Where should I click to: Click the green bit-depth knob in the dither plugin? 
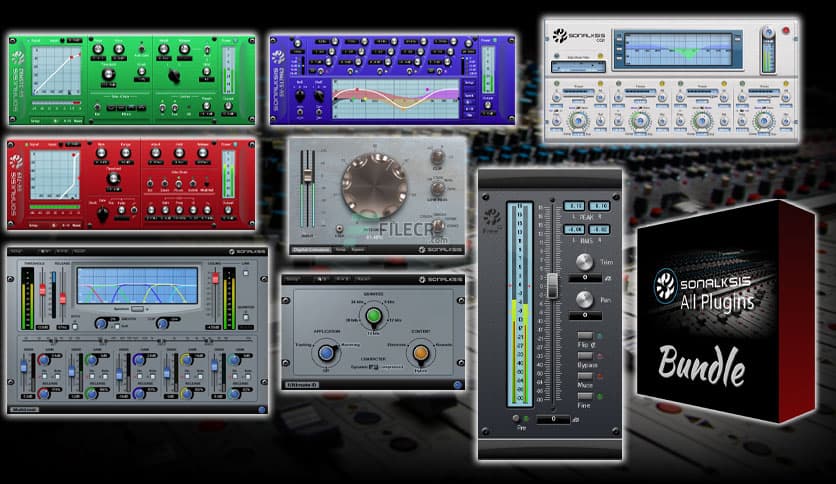point(374,316)
